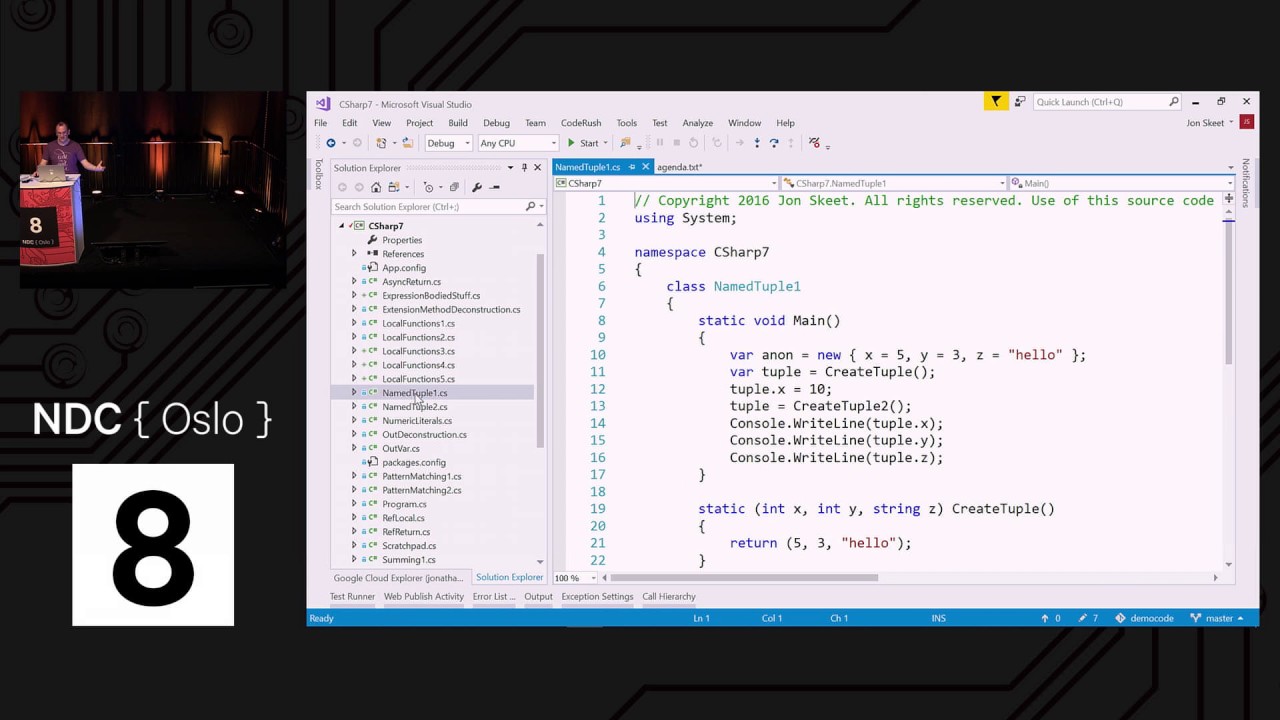This screenshot has width=1280, height=720.
Task: Open the Main() member dropdown
Action: [1122, 183]
